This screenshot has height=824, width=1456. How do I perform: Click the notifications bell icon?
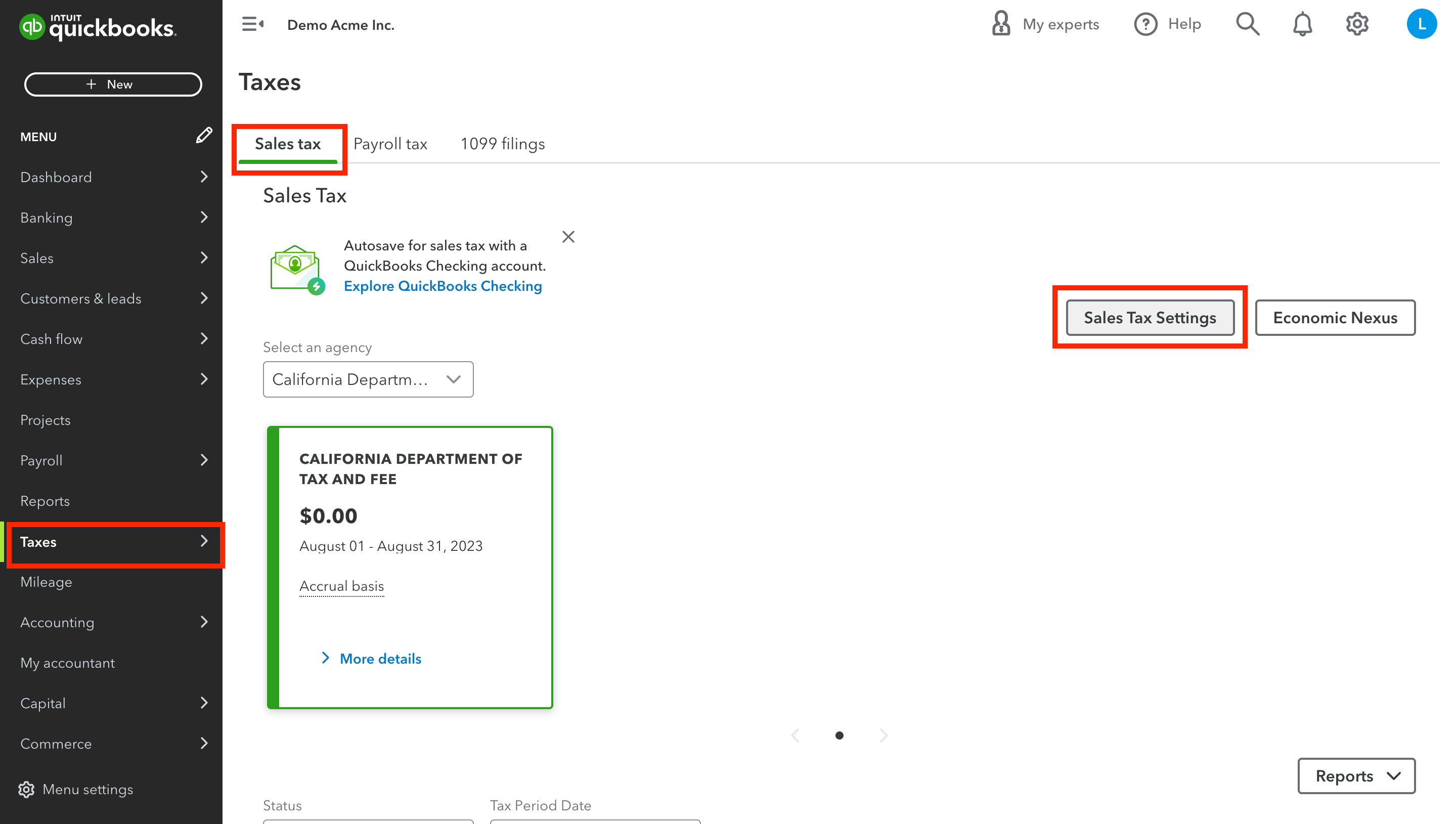click(x=1302, y=24)
